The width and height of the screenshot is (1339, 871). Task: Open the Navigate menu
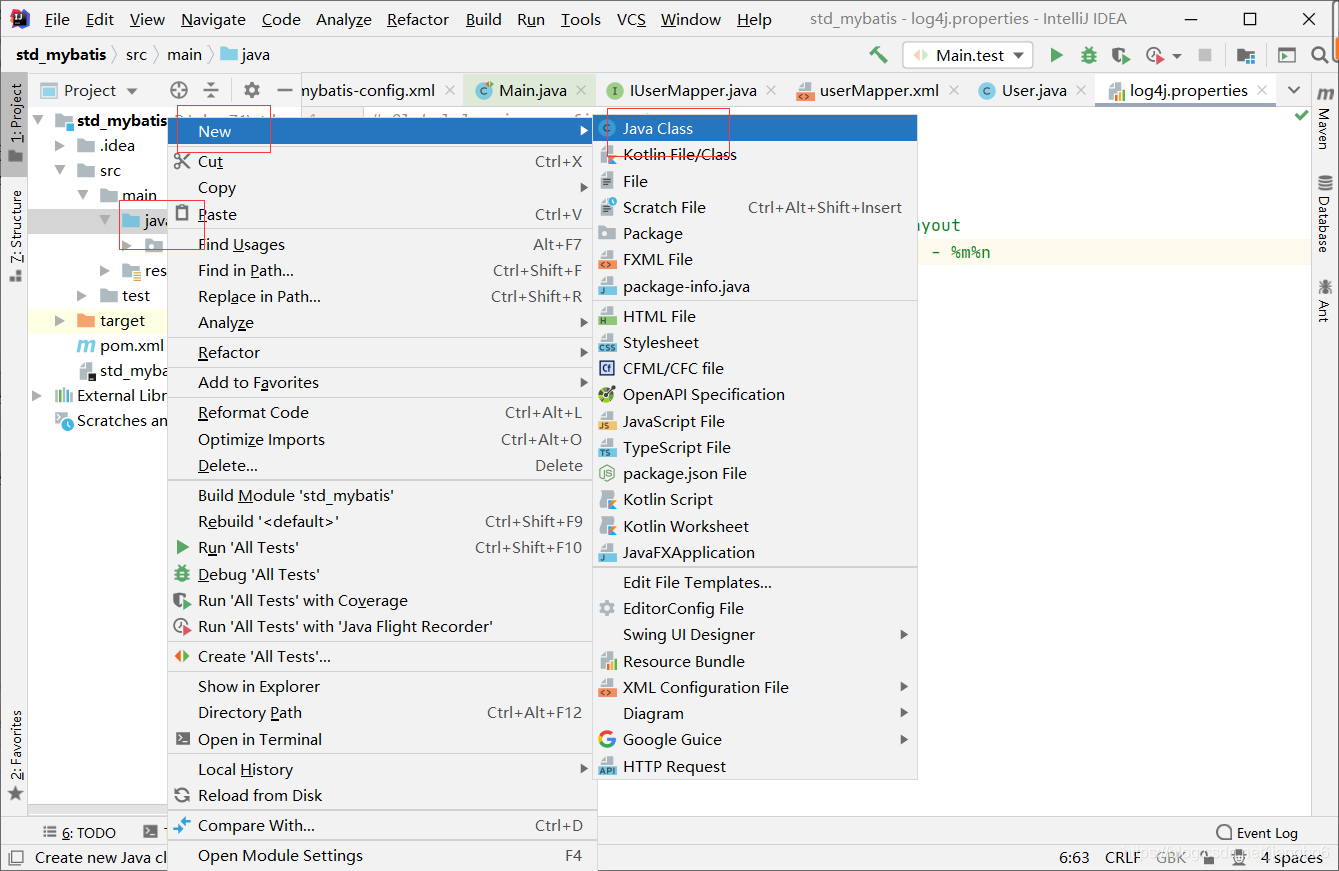tap(213, 19)
